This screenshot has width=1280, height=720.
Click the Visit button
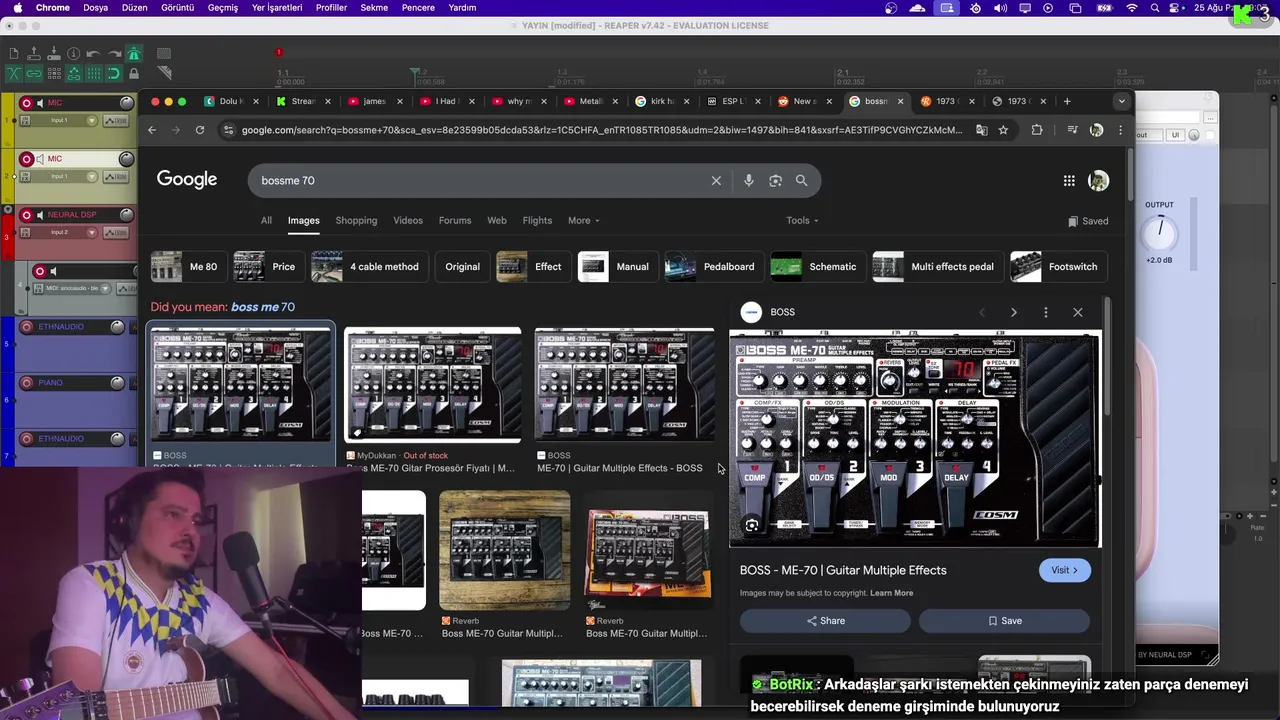[1064, 570]
